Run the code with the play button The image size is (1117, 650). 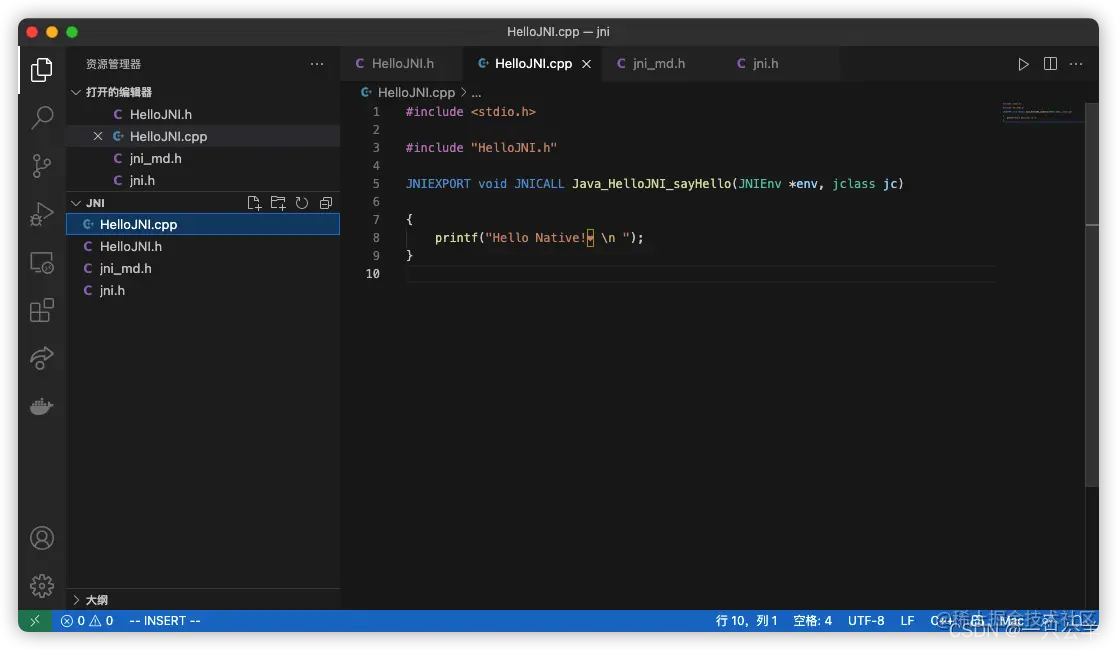click(1023, 64)
